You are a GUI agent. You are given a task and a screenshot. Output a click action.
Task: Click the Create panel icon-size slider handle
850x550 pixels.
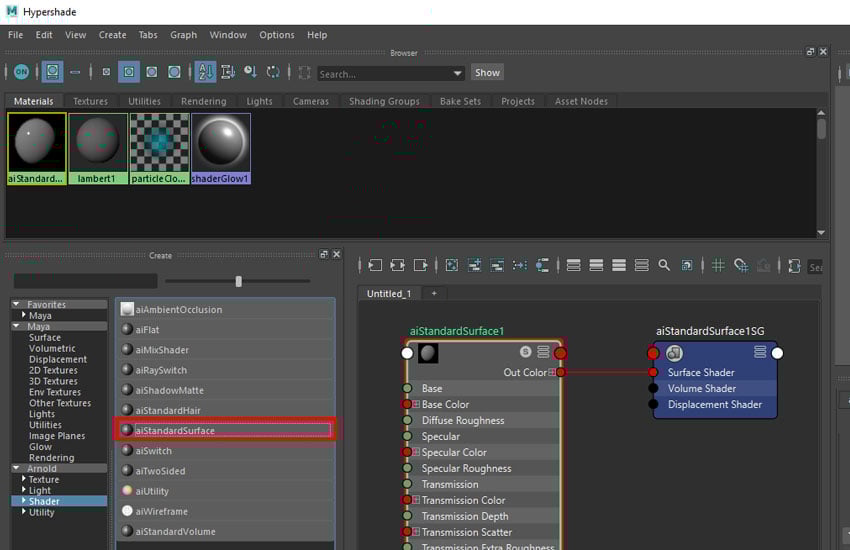[x=238, y=282]
